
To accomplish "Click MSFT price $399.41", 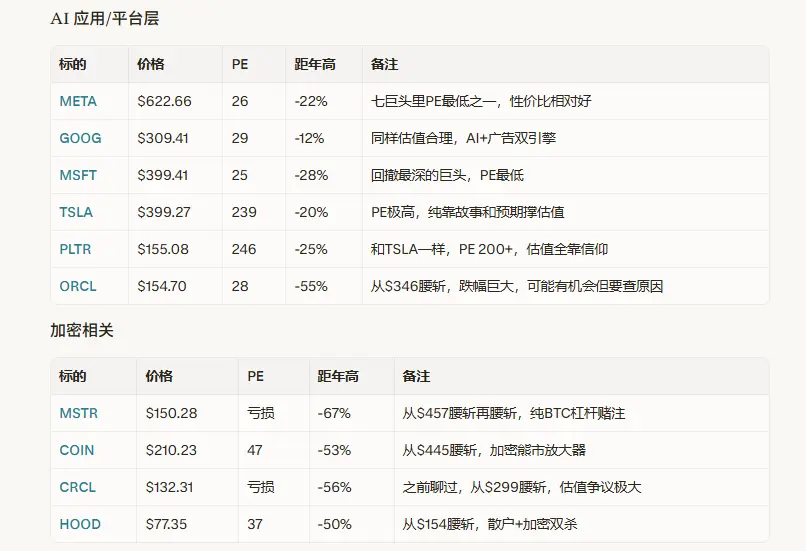I will point(163,175).
